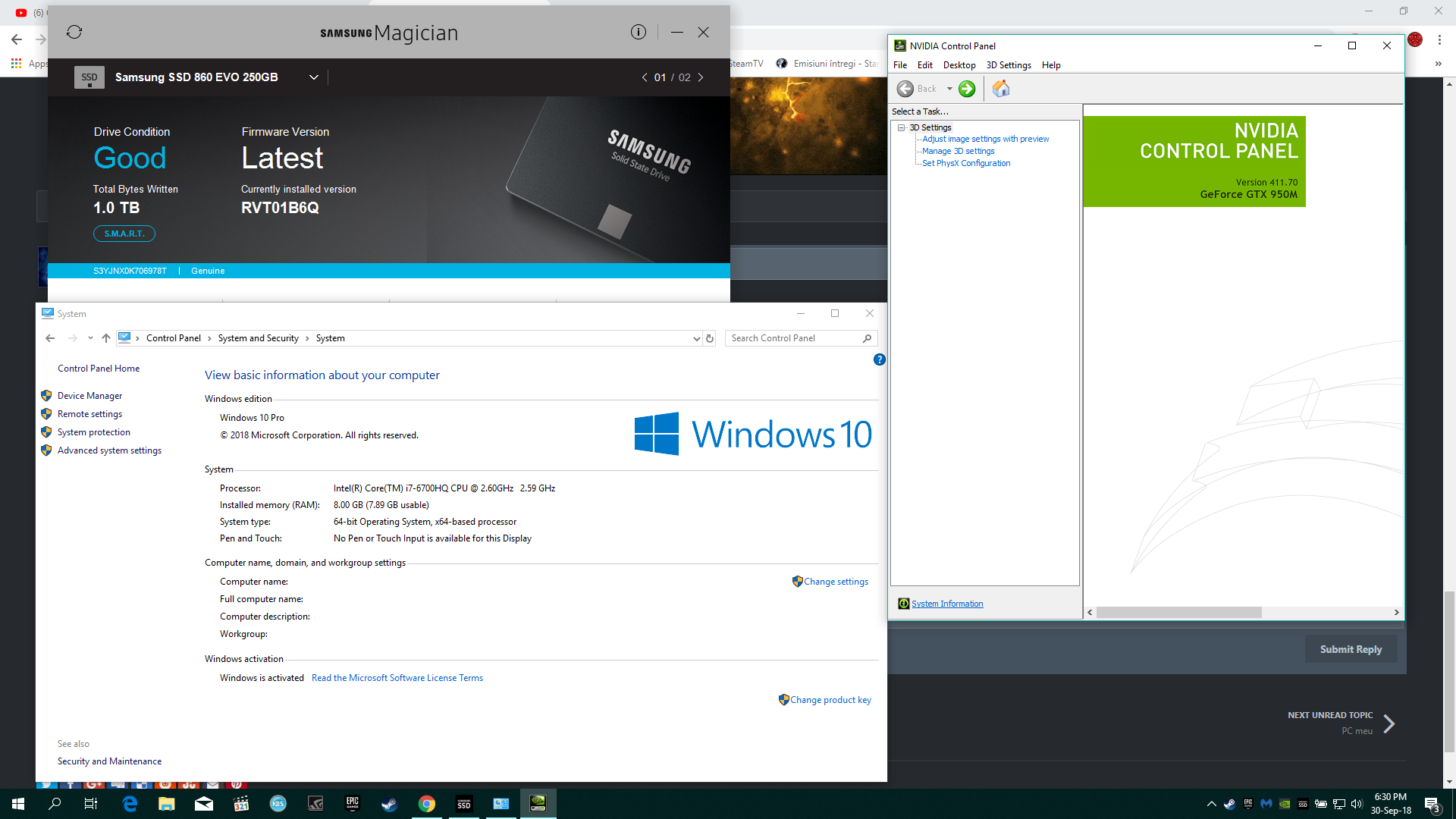
Task: Open the 3D Settings menu
Action: (x=1008, y=65)
